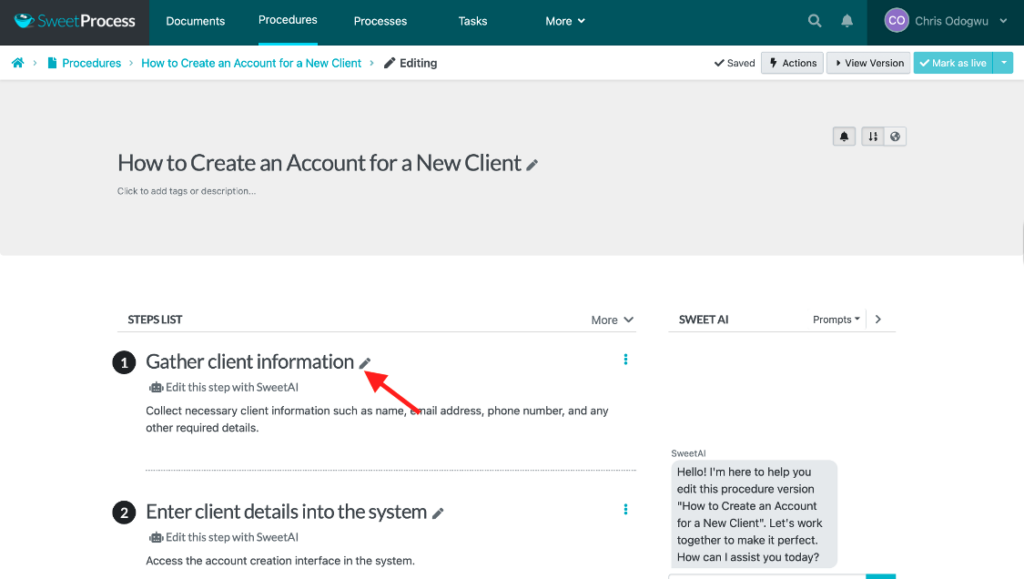Image resolution: width=1024 pixels, height=579 pixels.
Task: Open the Tasks section
Action: [x=473, y=21]
